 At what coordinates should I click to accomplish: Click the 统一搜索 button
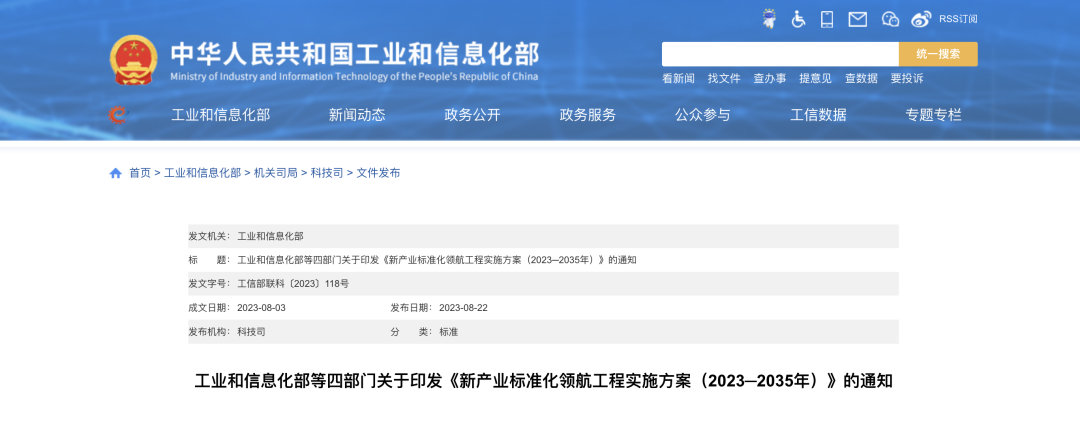(938, 54)
